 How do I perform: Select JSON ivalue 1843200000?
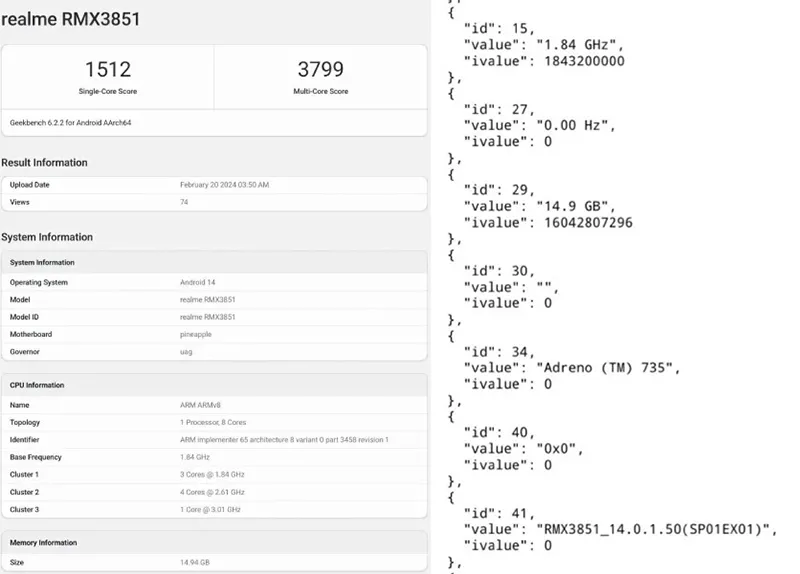point(584,61)
